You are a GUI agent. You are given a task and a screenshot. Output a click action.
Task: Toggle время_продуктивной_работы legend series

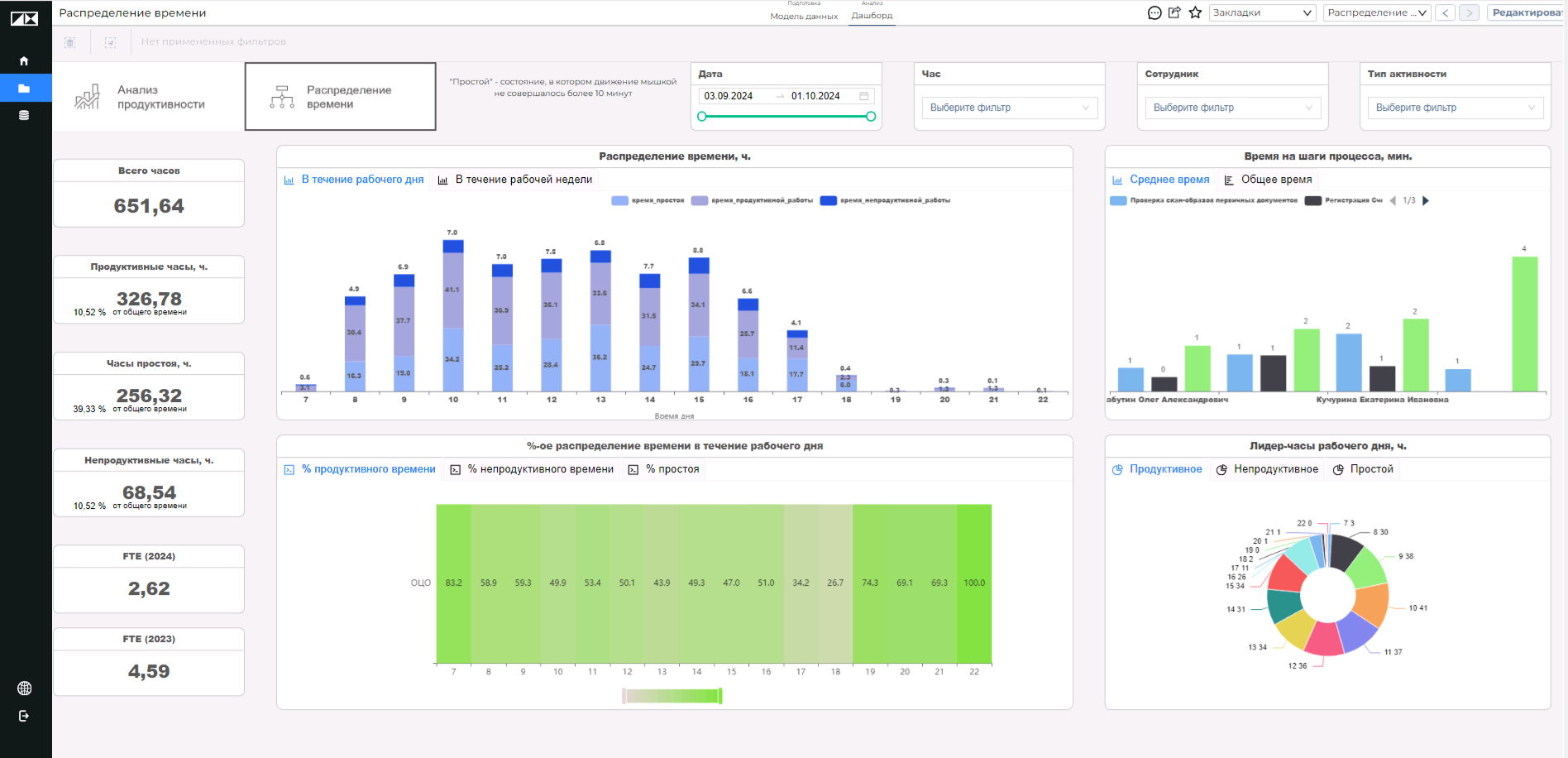point(753,200)
